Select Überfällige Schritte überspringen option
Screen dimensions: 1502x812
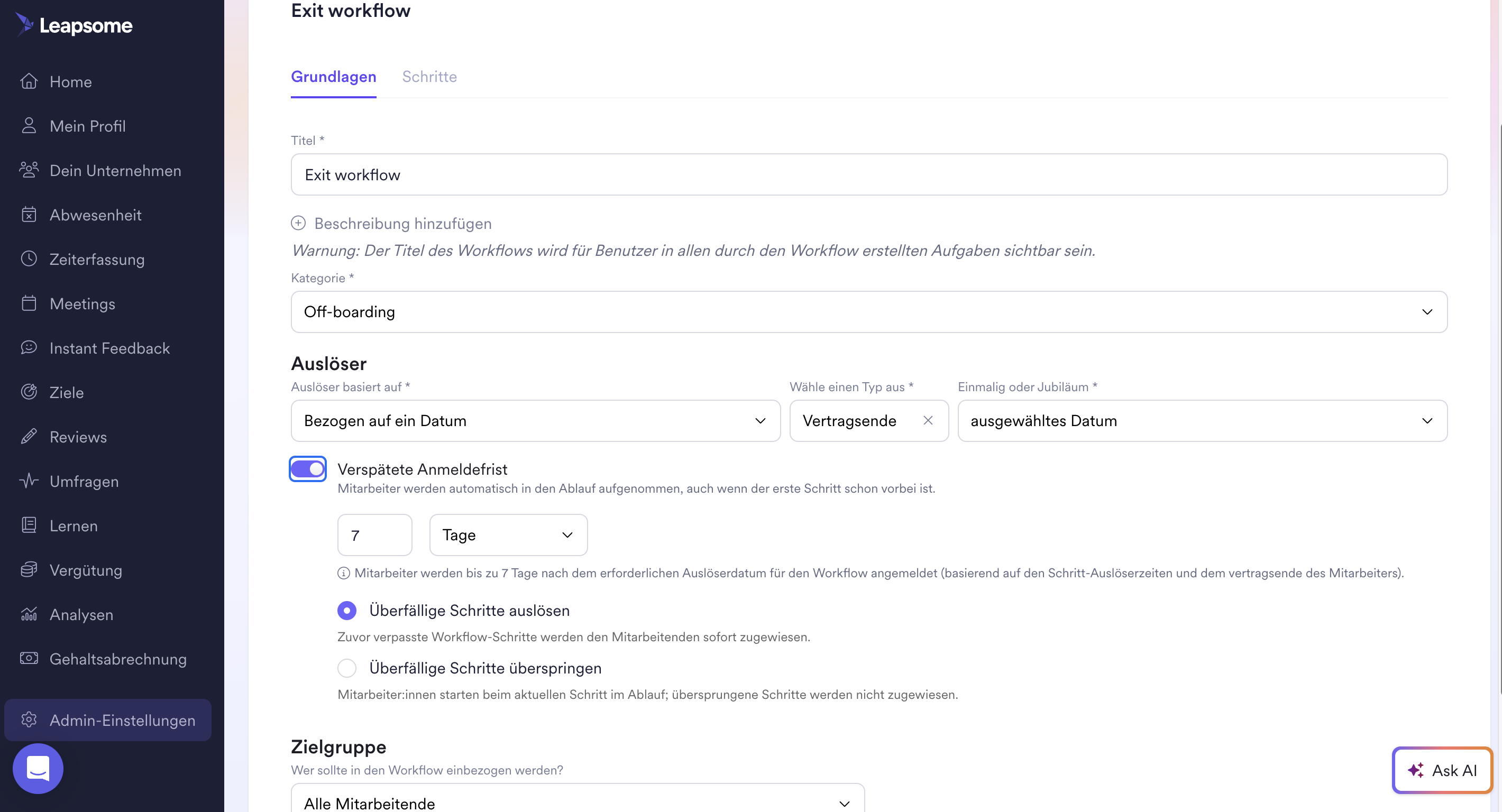pos(347,668)
